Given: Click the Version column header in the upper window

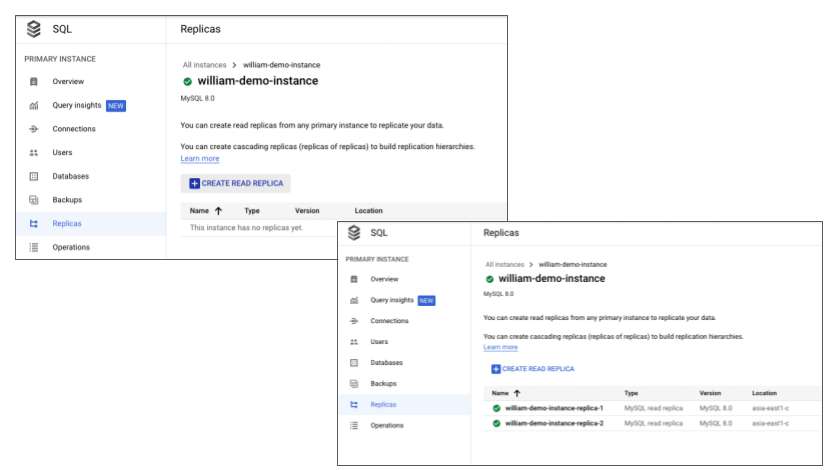Looking at the screenshot, I should pyautogui.click(x=307, y=211).
